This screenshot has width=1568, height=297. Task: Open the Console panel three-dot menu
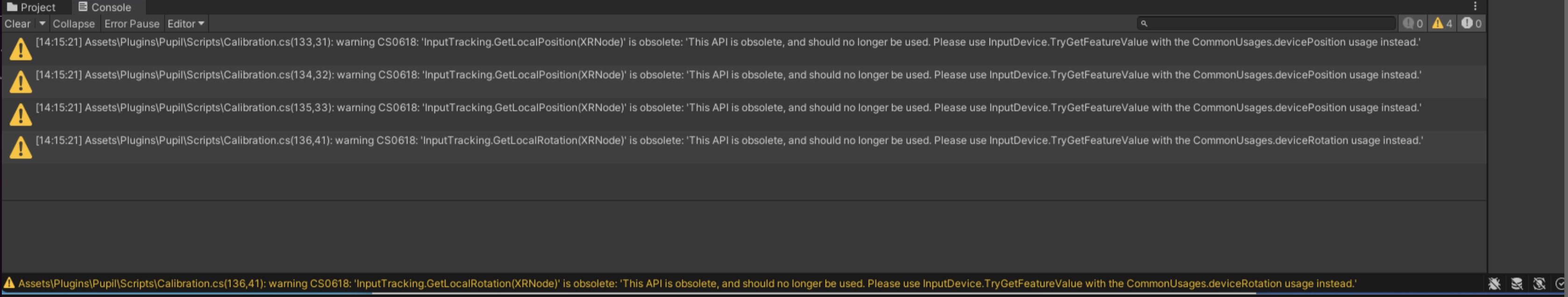pos(1475,6)
